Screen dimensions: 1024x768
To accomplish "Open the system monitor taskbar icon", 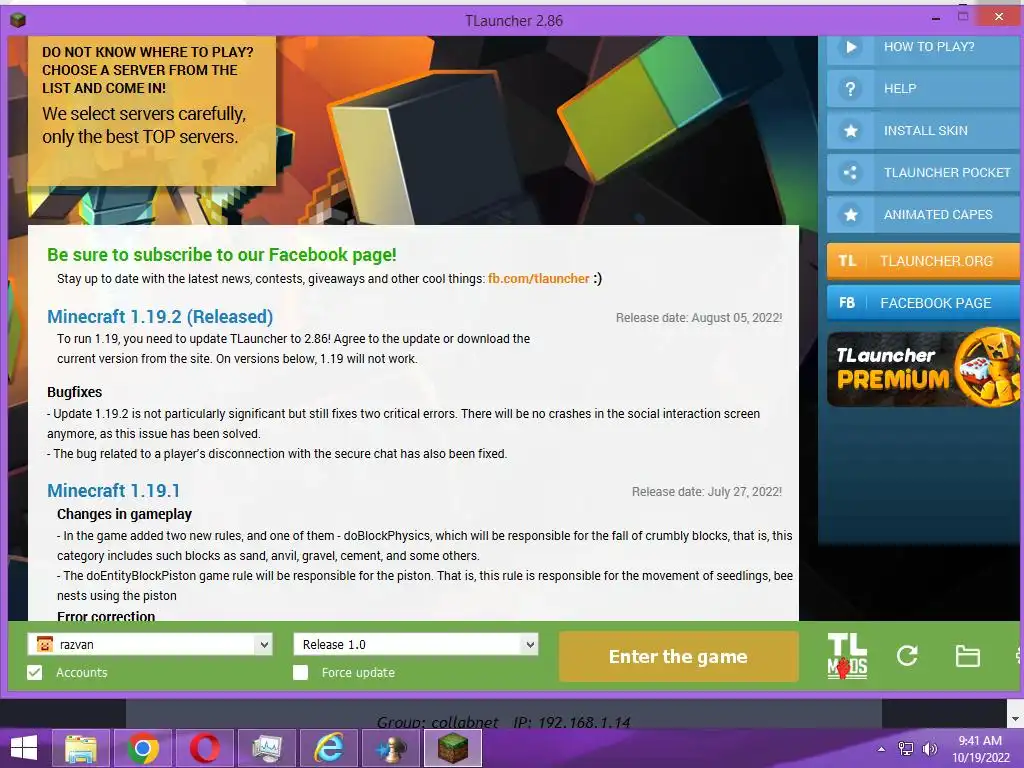I will pyautogui.click(x=266, y=748).
